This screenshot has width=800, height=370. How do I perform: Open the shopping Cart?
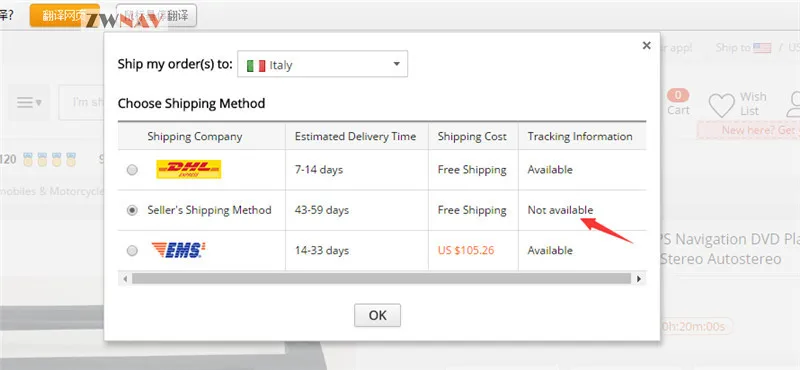tap(678, 103)
